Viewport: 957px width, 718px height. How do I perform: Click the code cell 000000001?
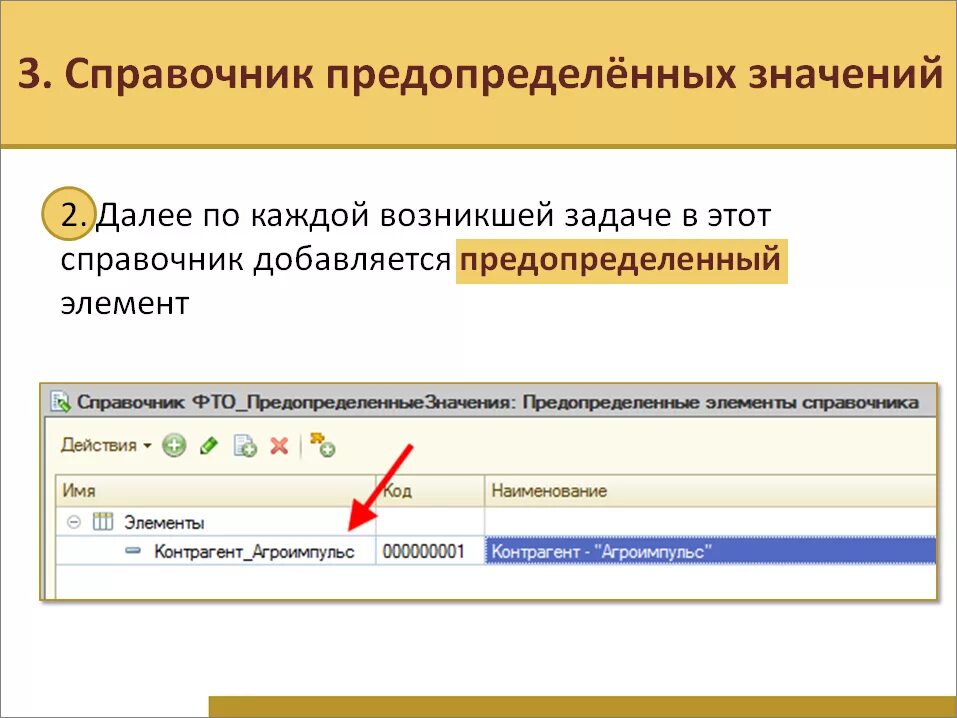pyautogui.click(x=430, y=551)
